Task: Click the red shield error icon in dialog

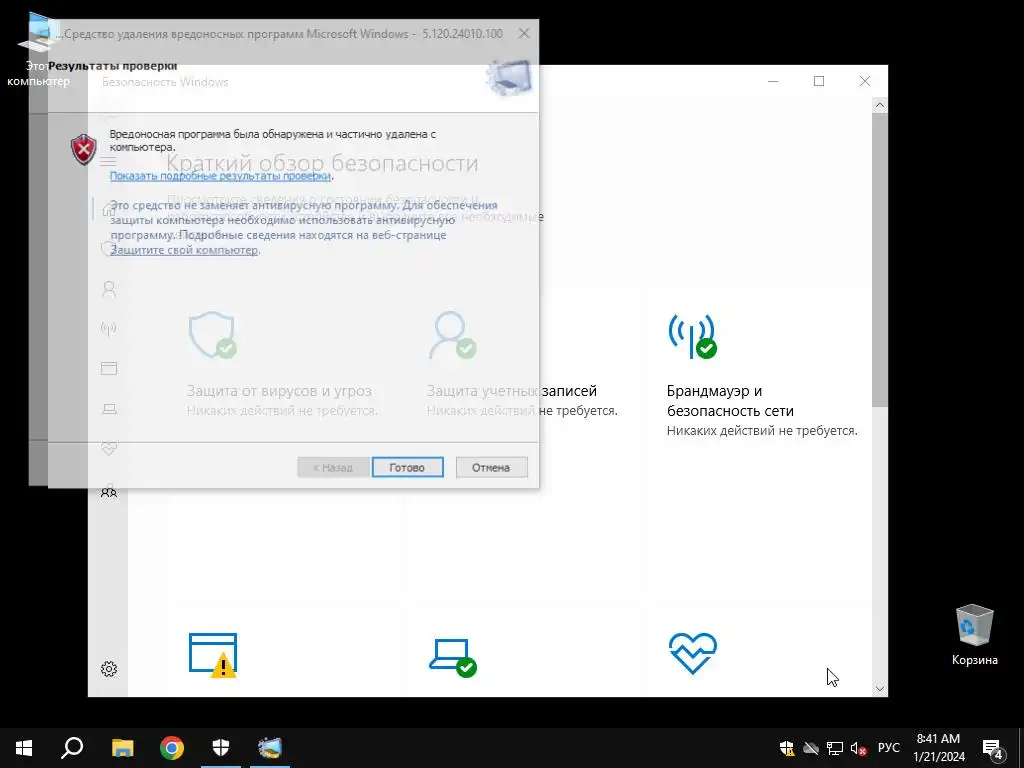Action: click(x=84, y=149)
